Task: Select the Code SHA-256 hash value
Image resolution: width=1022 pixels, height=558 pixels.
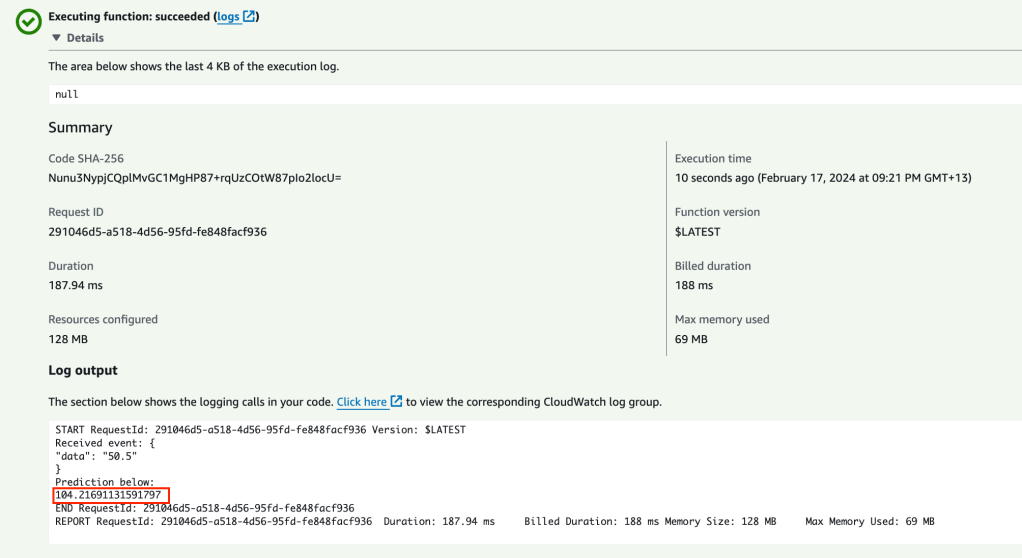Action: tap(195, 178)
